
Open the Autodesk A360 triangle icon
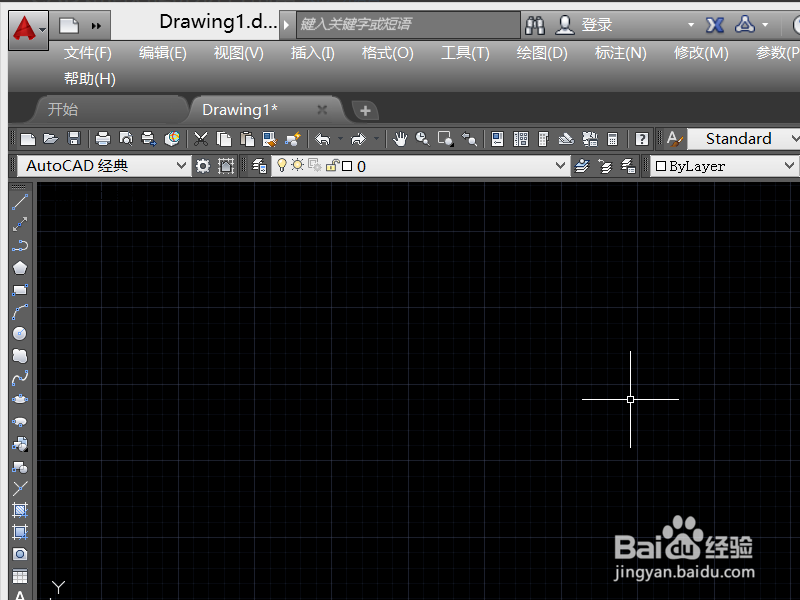tap(744, 24)
